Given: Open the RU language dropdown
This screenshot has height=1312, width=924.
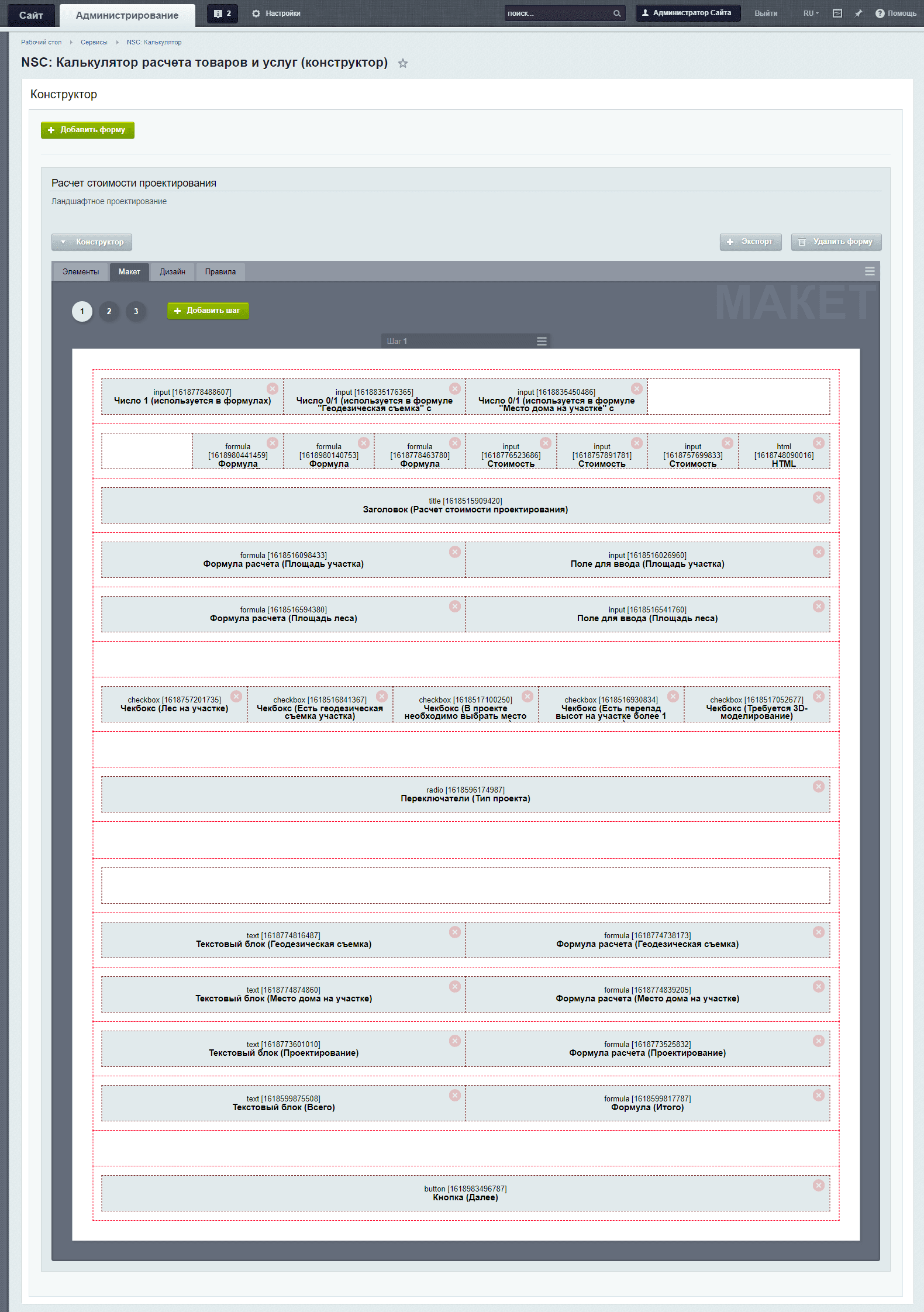Looking at the screenshot, I should pos(811,13).
